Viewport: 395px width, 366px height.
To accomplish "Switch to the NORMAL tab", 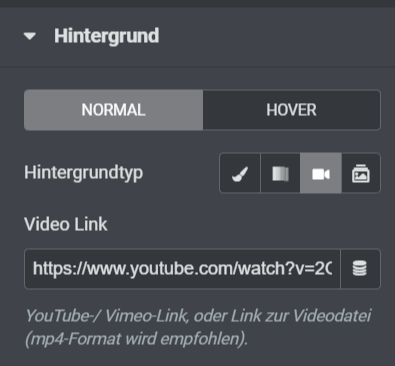I will pyautogui.click(x=113, y=110).
